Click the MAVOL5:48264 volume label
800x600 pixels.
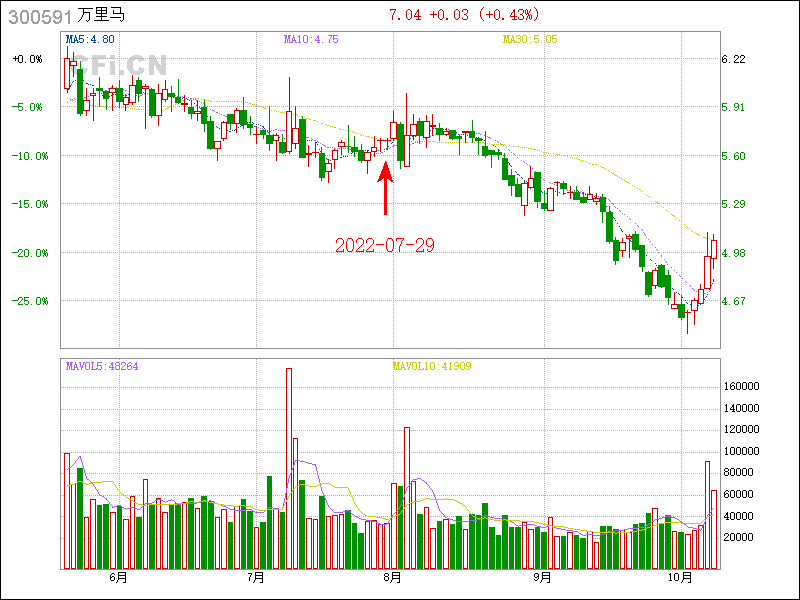point(102,366)
